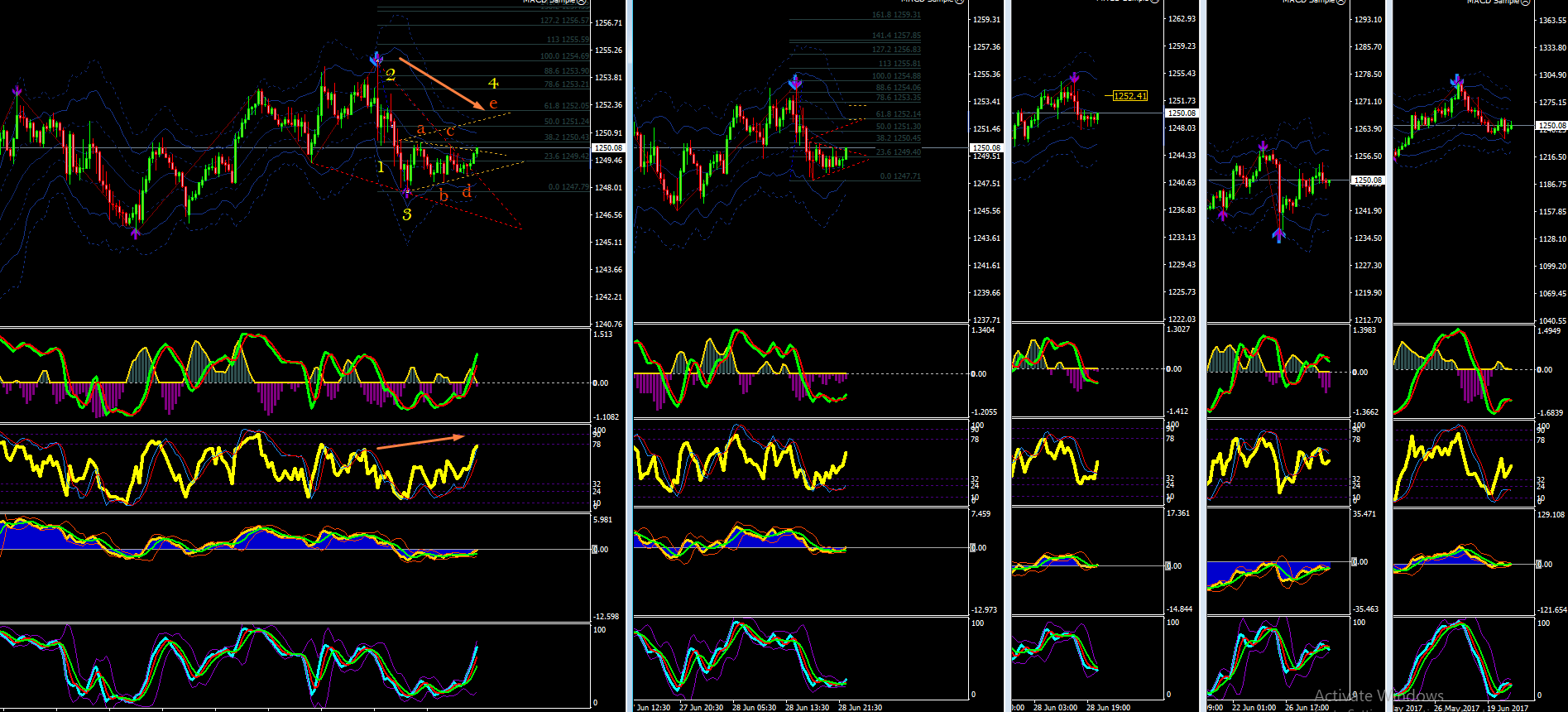Click the orange wave label b
The image size is (1568, 712).
coord(444,195)
